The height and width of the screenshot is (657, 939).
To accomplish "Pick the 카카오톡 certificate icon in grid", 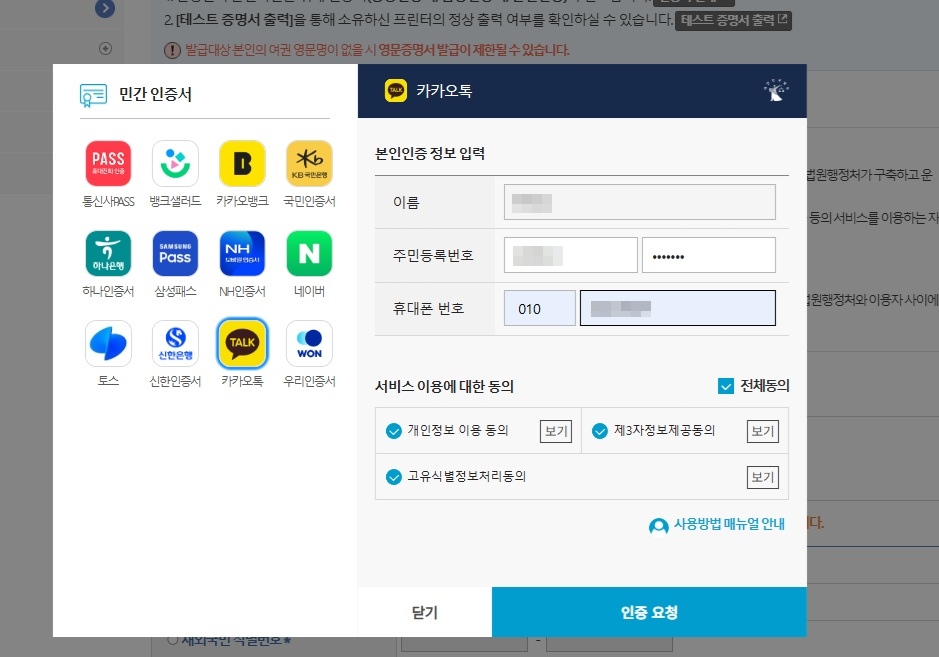I will [x=243, y=343].
